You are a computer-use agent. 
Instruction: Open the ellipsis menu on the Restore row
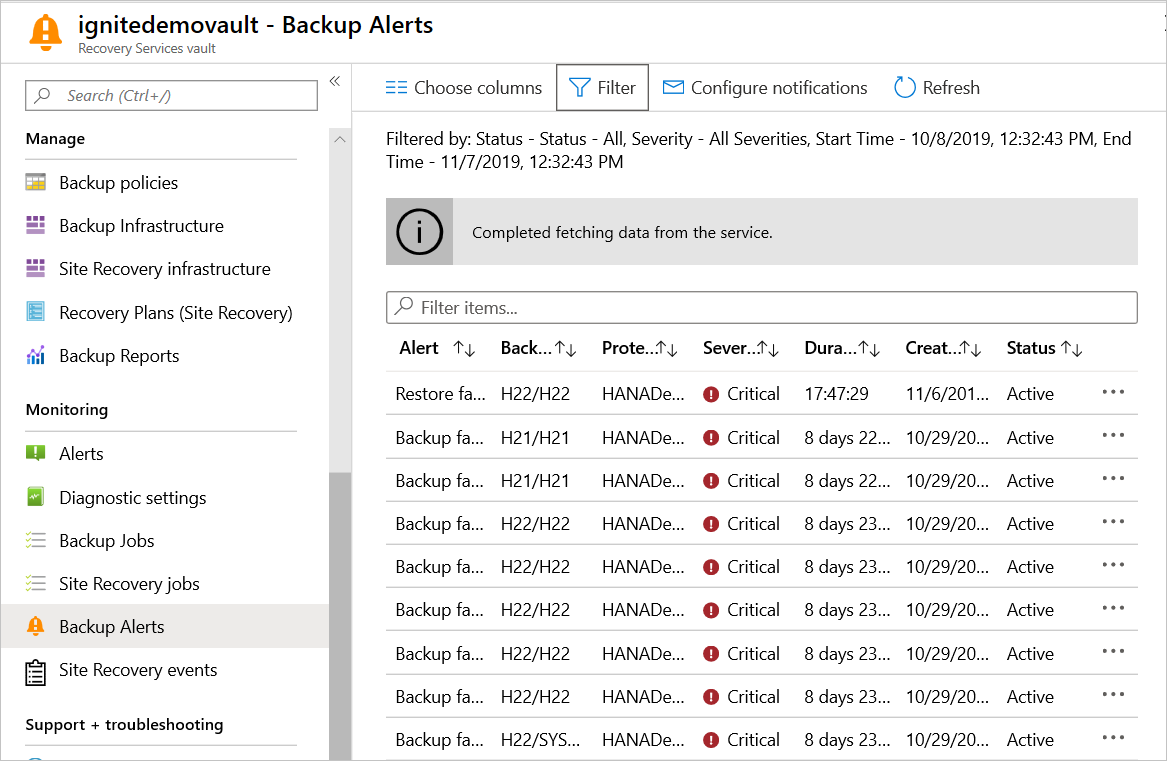(x=1113, y=393)
